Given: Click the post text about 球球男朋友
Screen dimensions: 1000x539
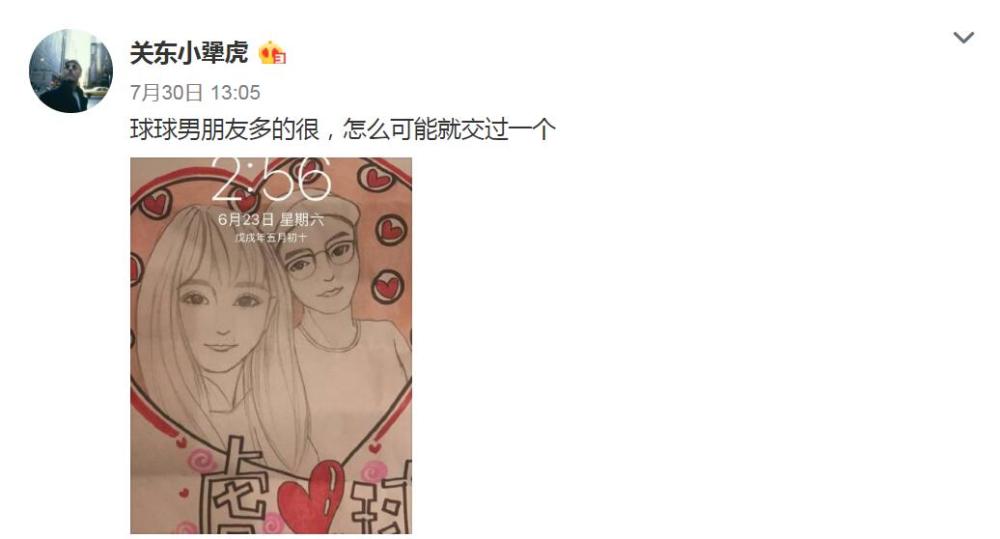Looking at the screenshot, I should pyautogui.click(x=343, y=129).
